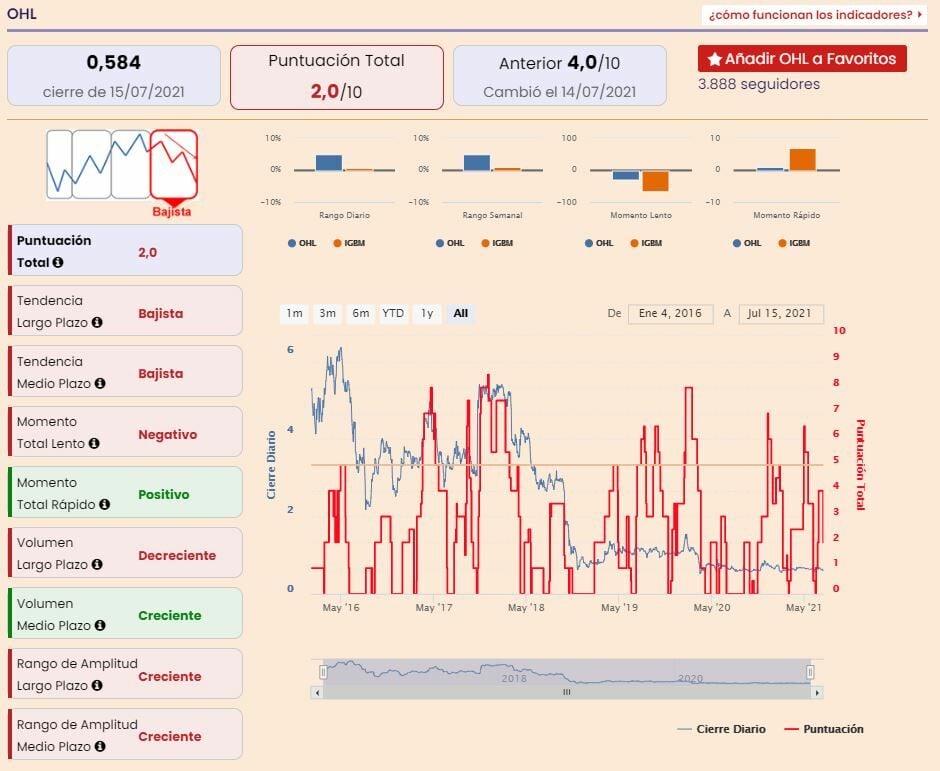Click blue OHL bar in Rango Diario chart
The width and height of the screenshot is (940, 771).
tap(329, 162)
